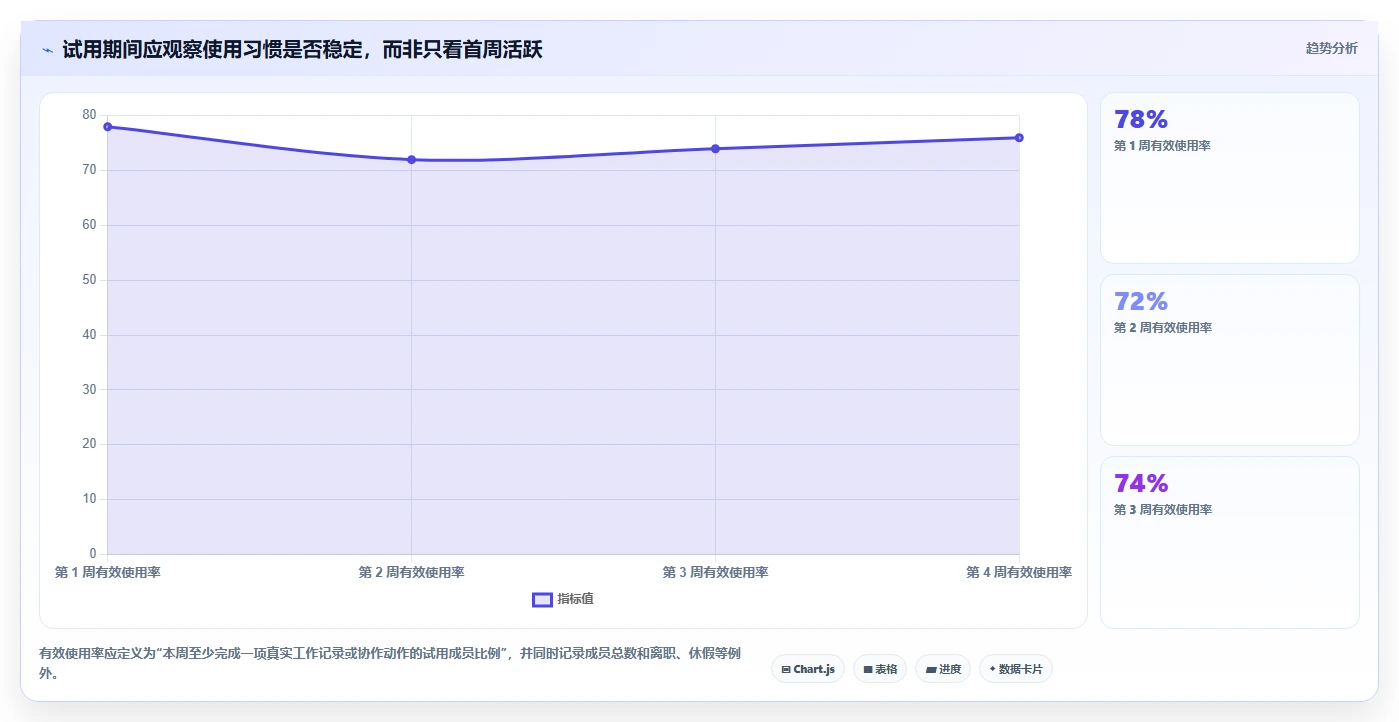Select the 进度 tag
Viewport: 1399px width, 722px height.
(x=943, y=669)
